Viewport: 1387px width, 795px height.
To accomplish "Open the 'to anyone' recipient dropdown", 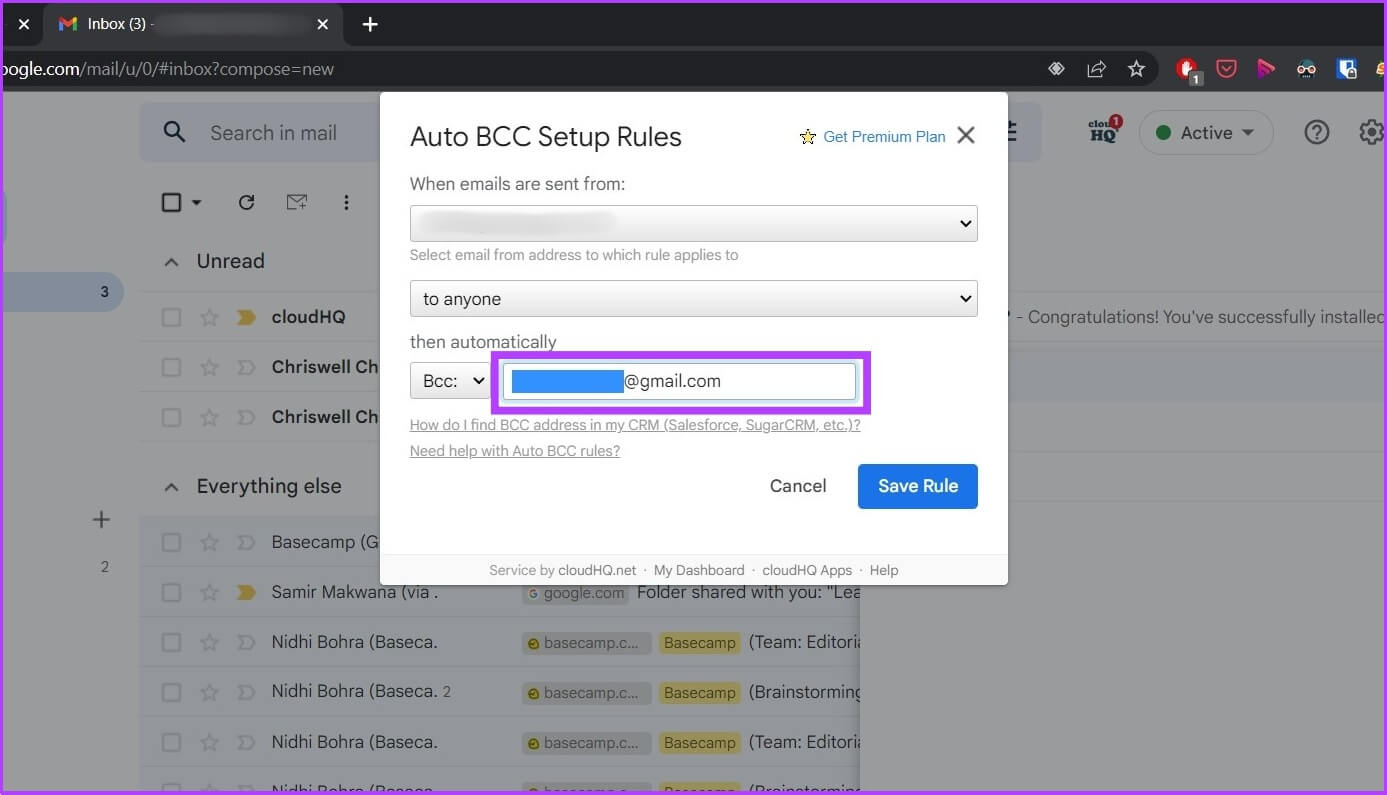I will coord(694,298).
